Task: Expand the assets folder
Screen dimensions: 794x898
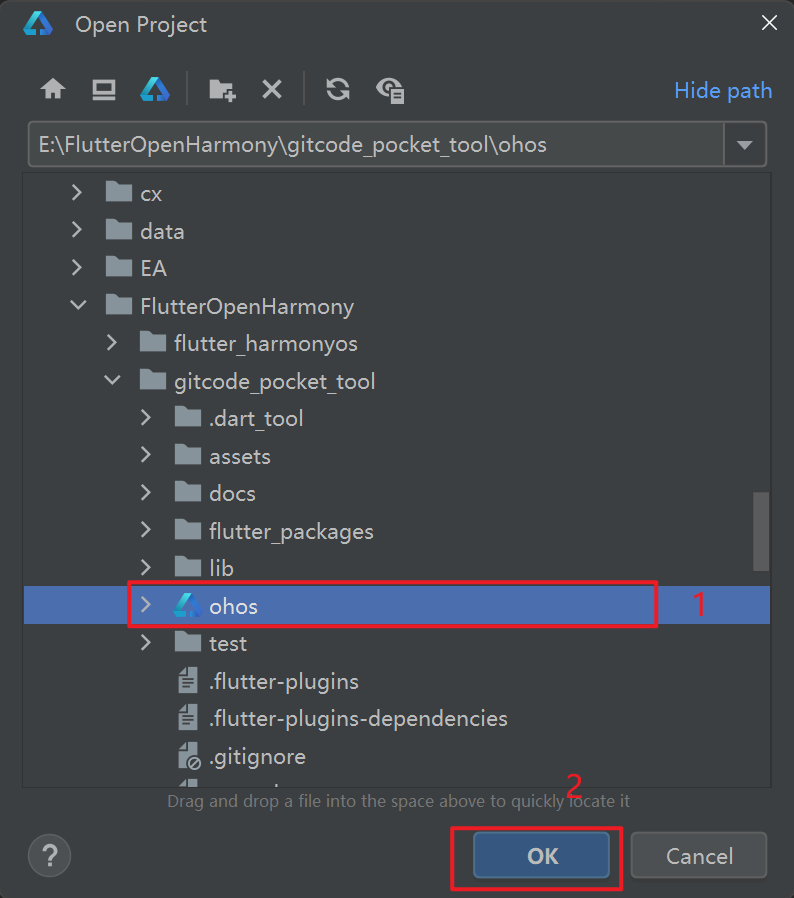Action: [x=146, y=455]
